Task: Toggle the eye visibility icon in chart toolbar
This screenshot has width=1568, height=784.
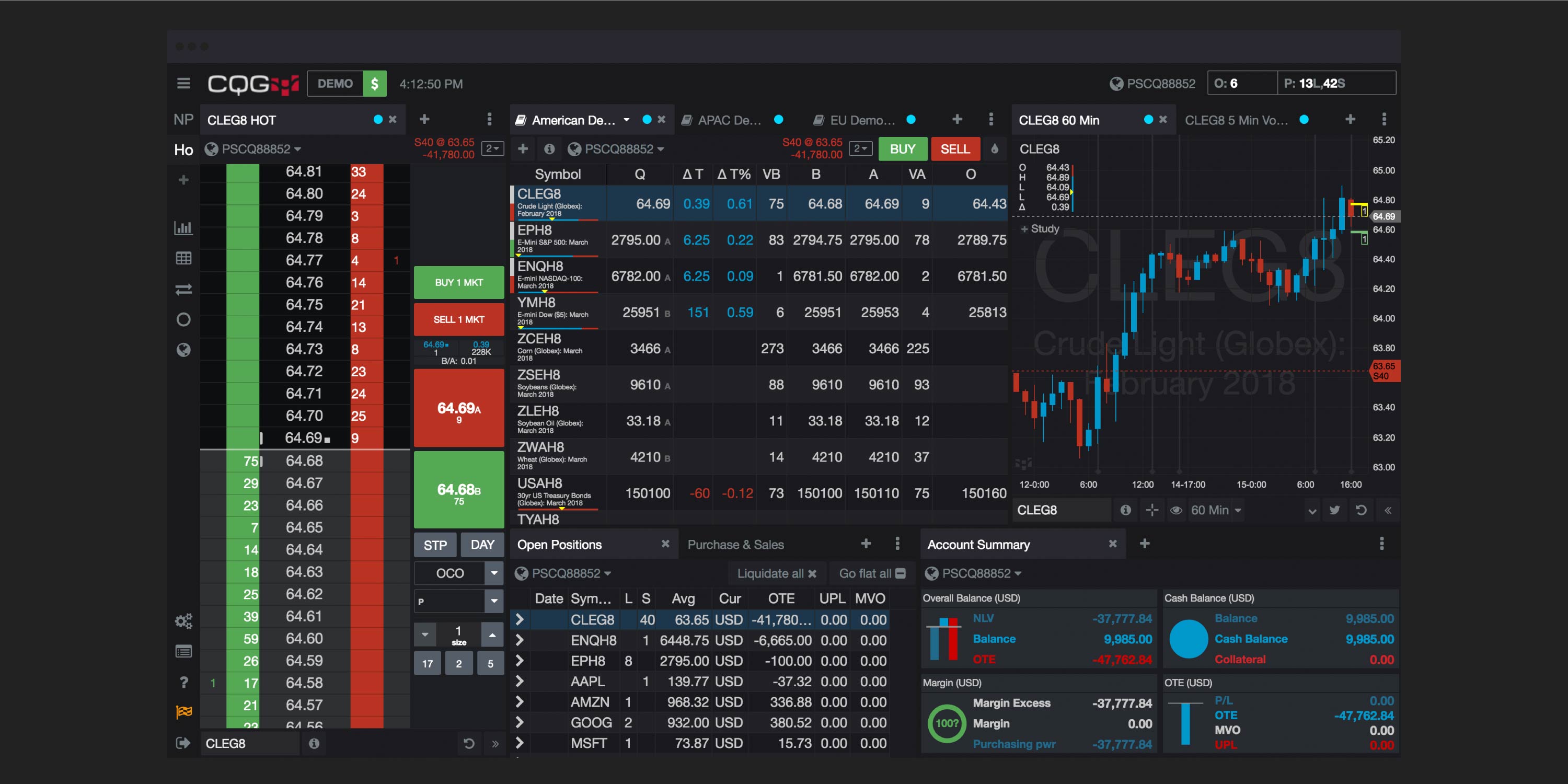Action: pos(1176,510)
